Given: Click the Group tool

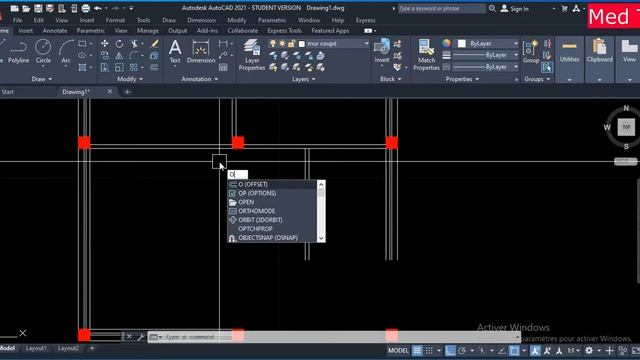Looking at the screenshot, I should click(531, 52).
